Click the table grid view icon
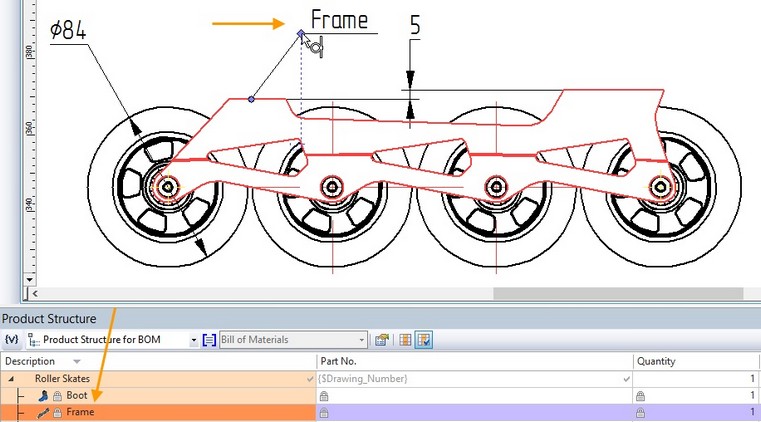 [x=405, y=340]
